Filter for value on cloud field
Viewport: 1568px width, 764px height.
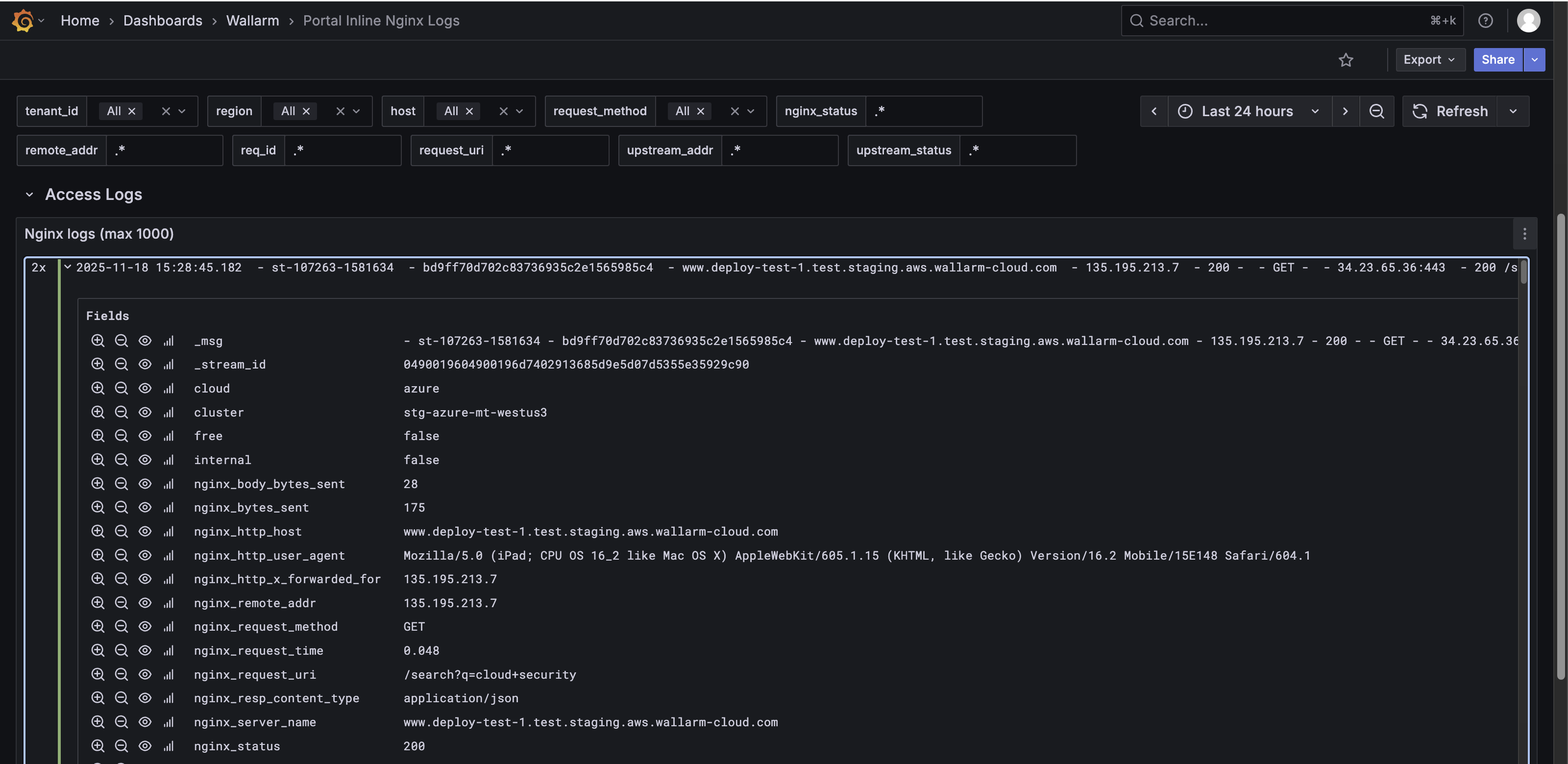(98, 389)
